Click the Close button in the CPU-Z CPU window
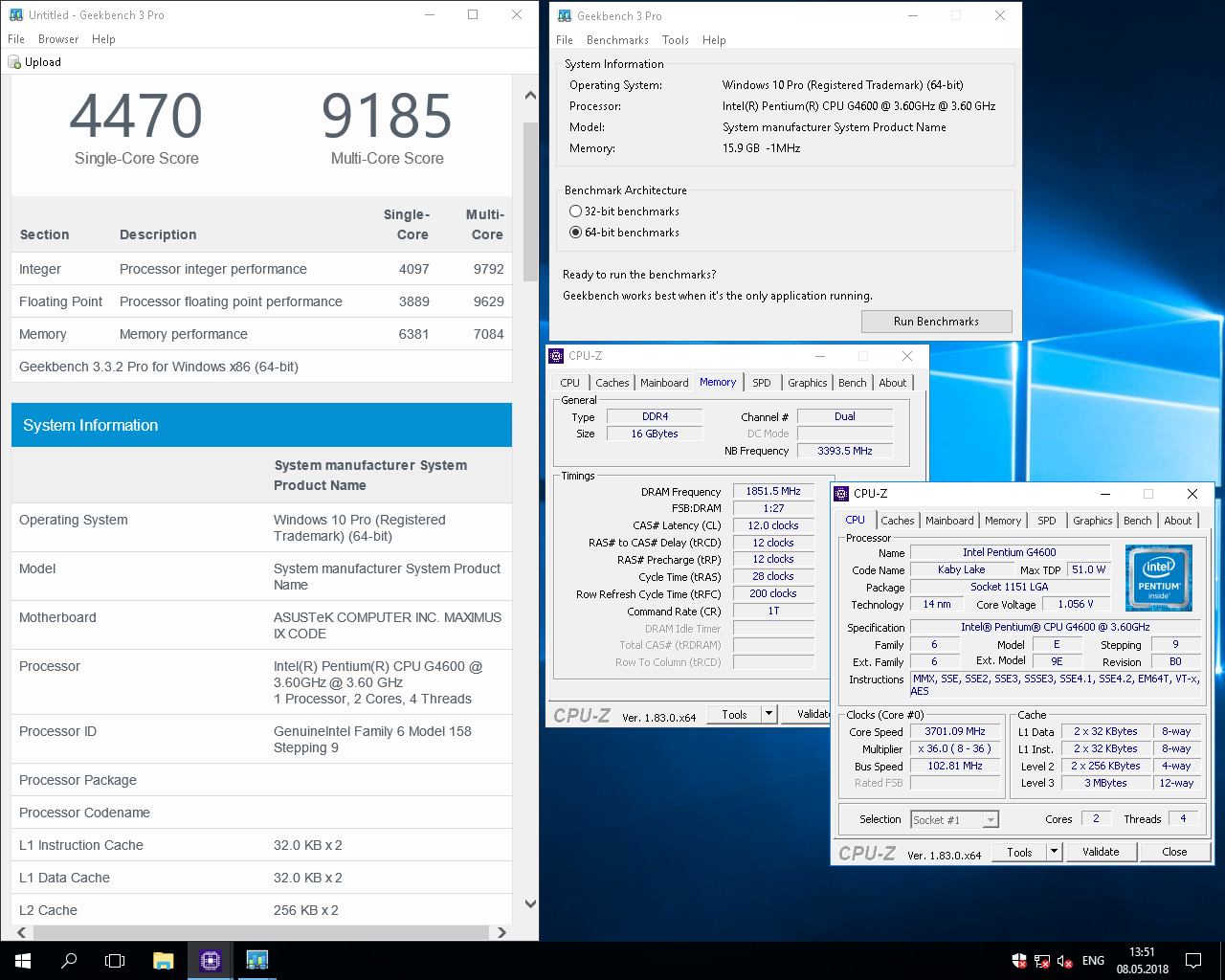This screenshot has width=1225, height=980. pos(1174,852)
